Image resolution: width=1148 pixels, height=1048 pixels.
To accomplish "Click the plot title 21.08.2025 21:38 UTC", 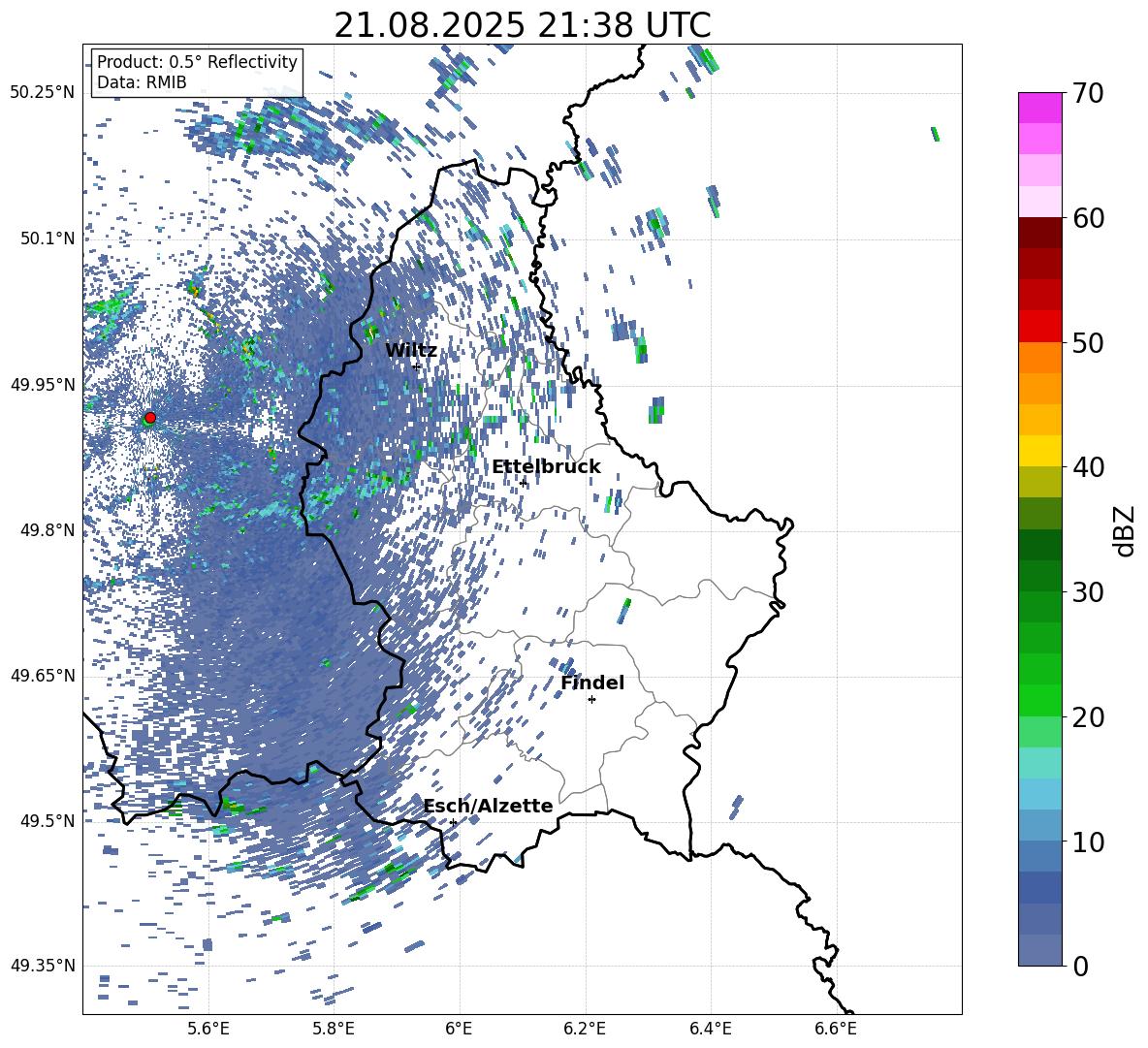I will (x=522, y=25).
